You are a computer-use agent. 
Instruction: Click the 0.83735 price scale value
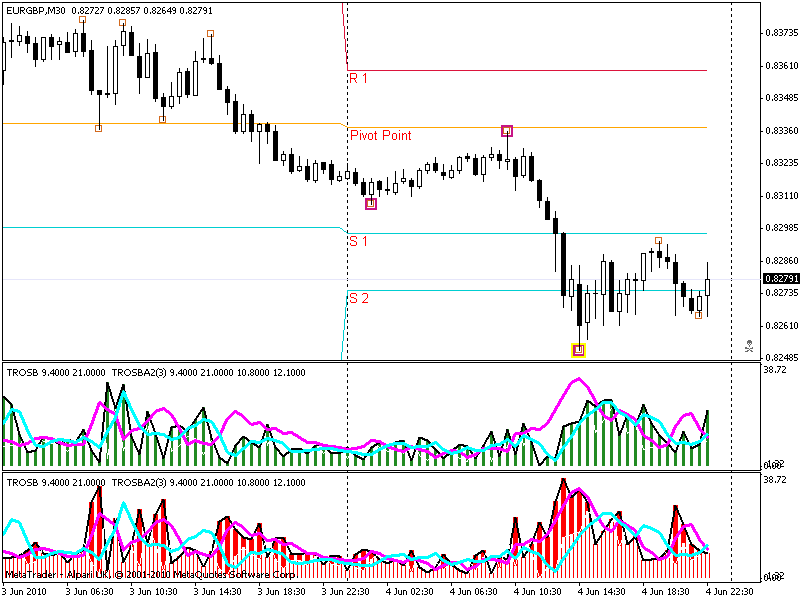(x=782, y=33)
